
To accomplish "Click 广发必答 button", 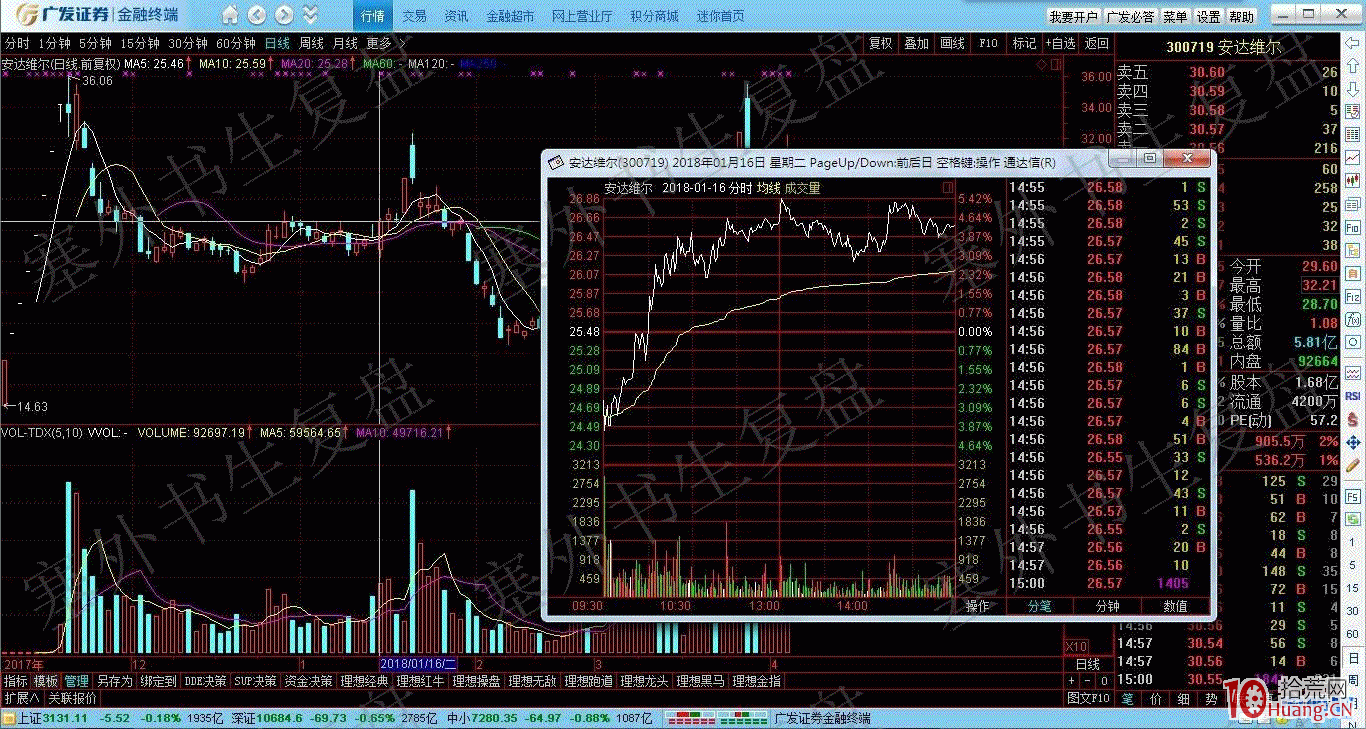I will [1130, 17].
